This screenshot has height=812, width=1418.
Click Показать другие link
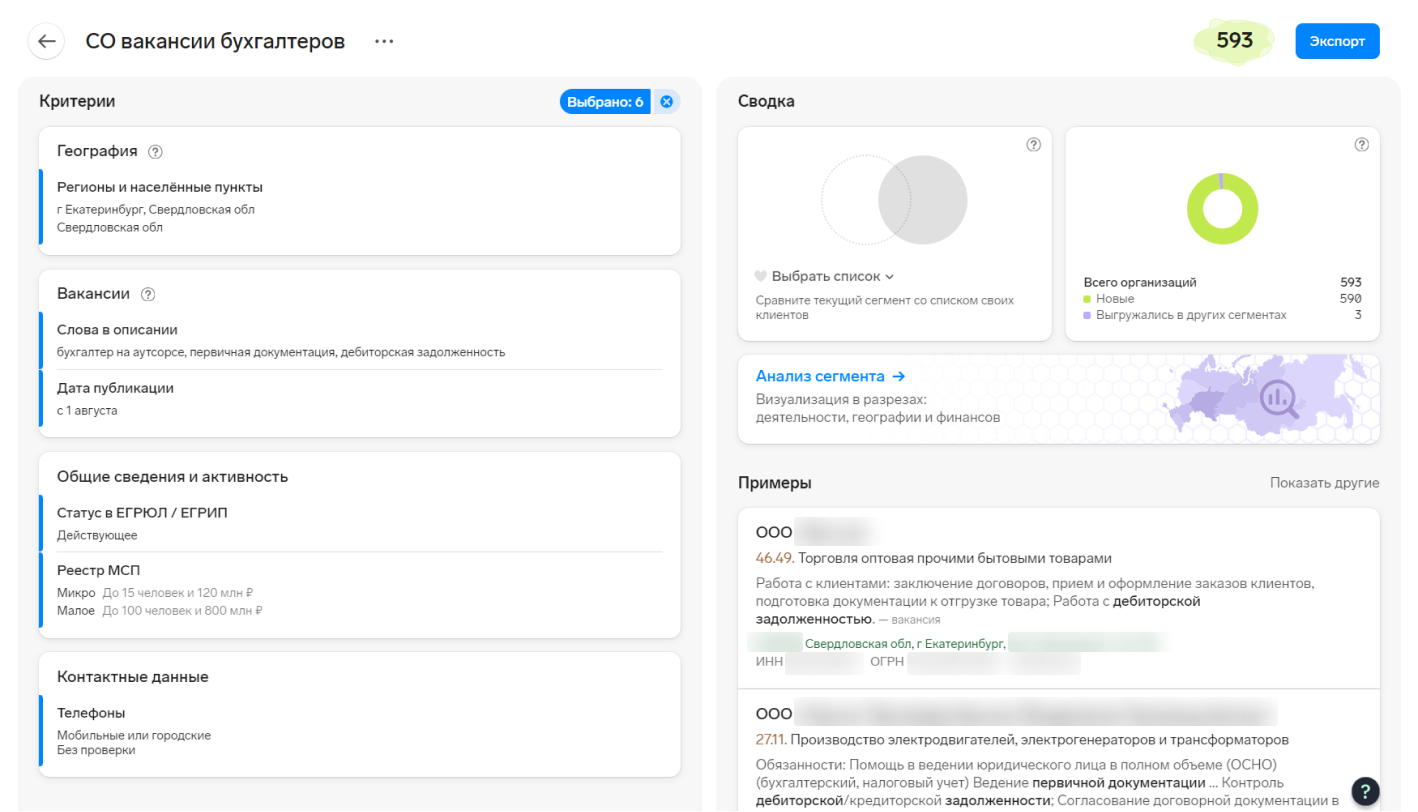[x=1324, y=483]
